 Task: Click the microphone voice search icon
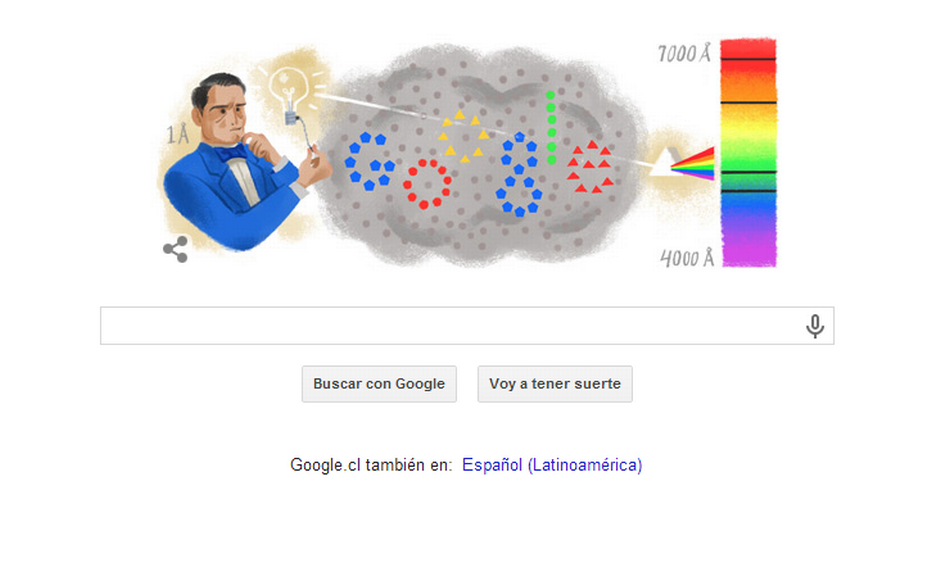[x=814, y=326]
